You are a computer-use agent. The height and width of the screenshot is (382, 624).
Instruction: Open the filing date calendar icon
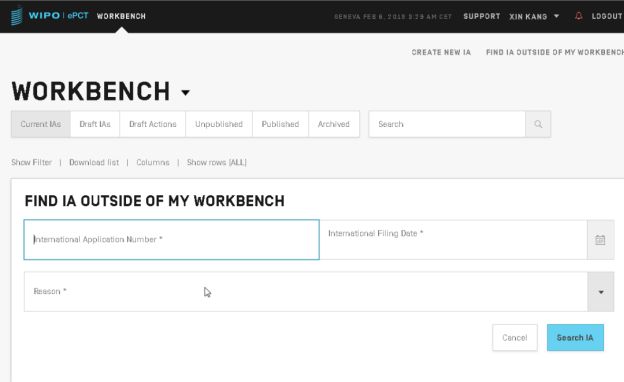[x=600, y=240]
